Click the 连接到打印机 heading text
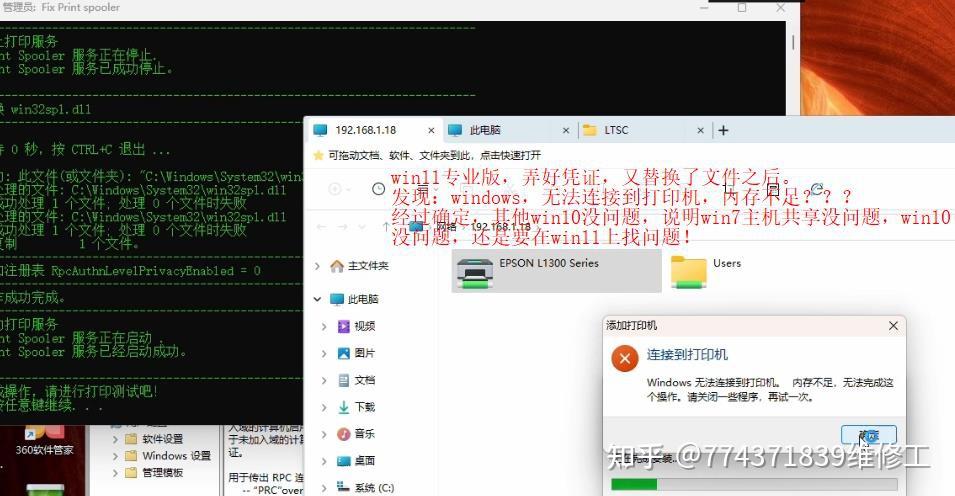Screen dimensions: 955x496 [x=687, y=355]
